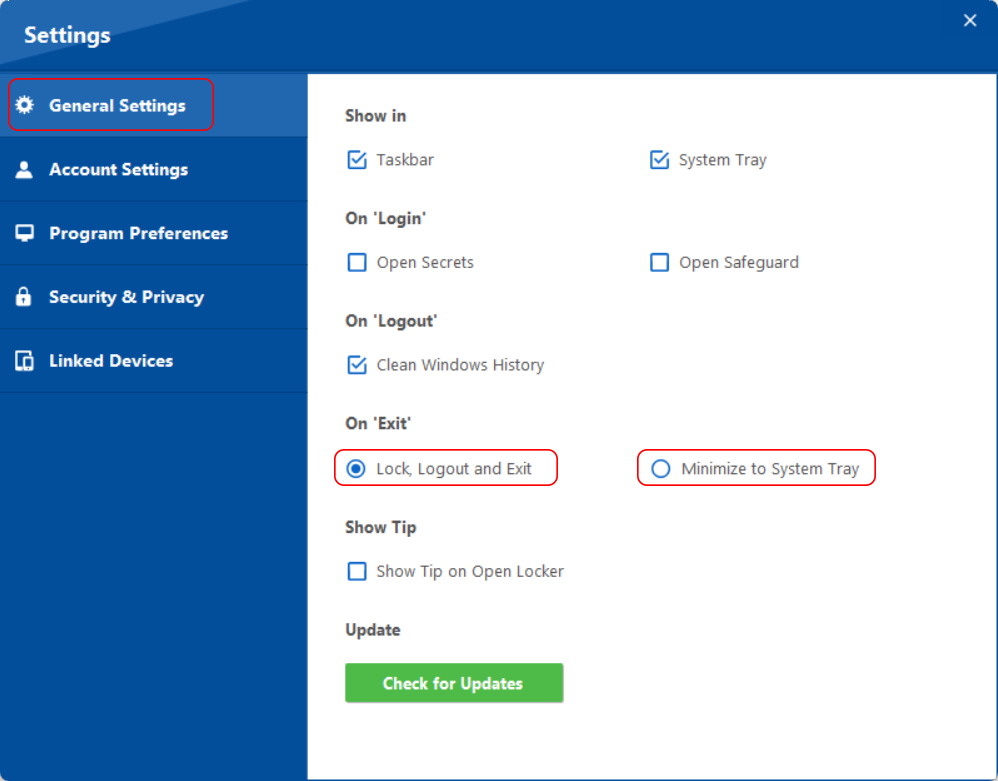Choose the Lock, Logout and Exit radio button
The image size is (998, 781).
(x=356, y=469)
